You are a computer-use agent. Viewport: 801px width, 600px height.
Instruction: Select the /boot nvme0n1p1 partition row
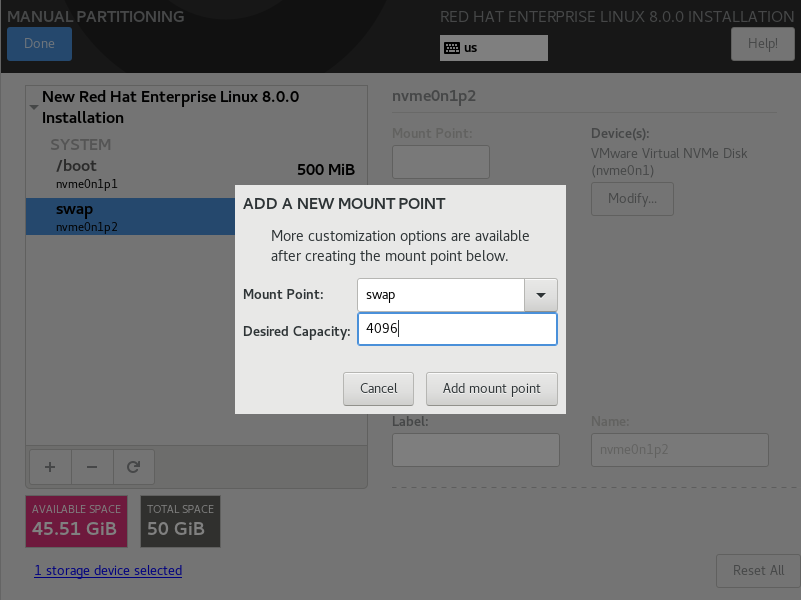click(197, 174)
